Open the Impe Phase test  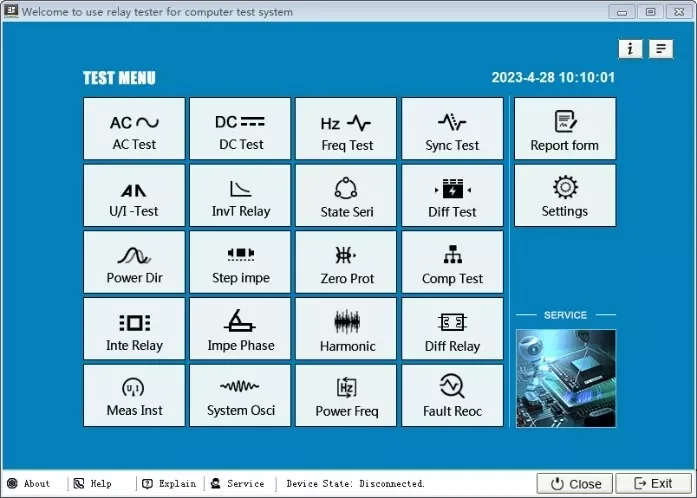tap(240, 329)
